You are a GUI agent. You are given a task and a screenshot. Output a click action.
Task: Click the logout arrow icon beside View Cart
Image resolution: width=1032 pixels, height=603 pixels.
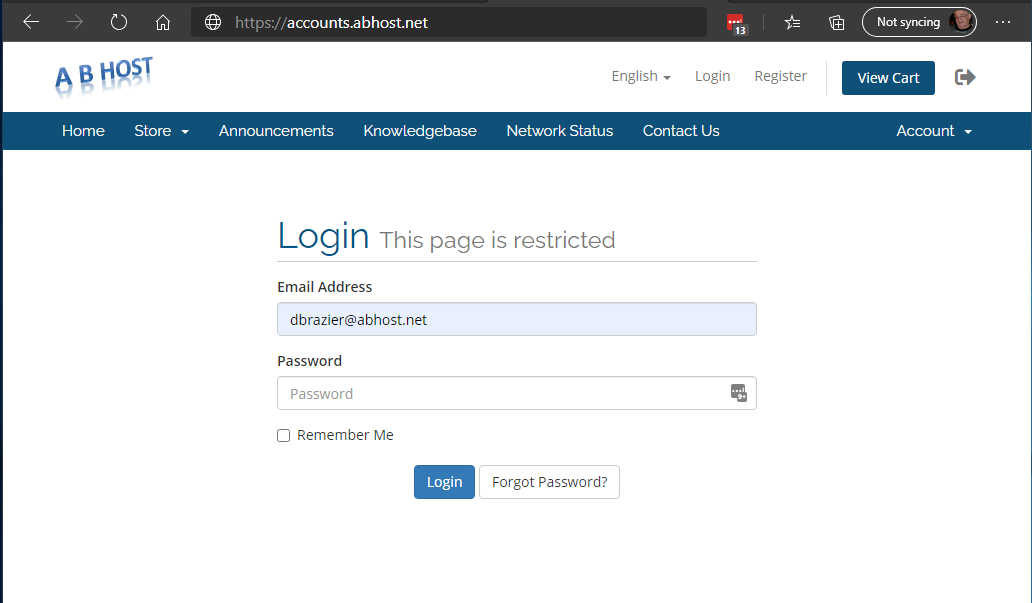(x=965, y=77)
